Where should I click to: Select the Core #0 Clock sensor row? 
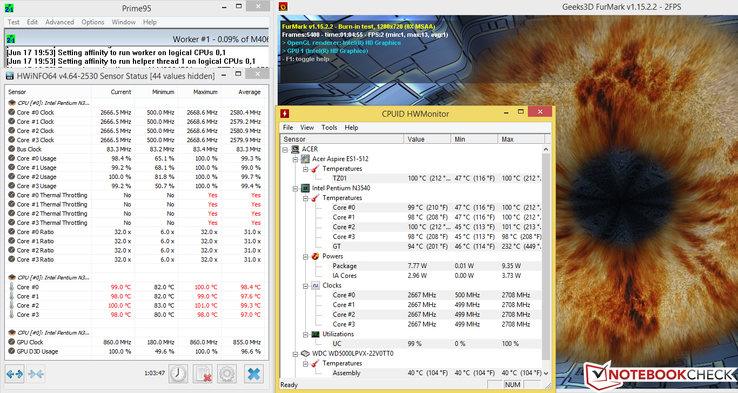pyautogui.click(x=135, y=112)
